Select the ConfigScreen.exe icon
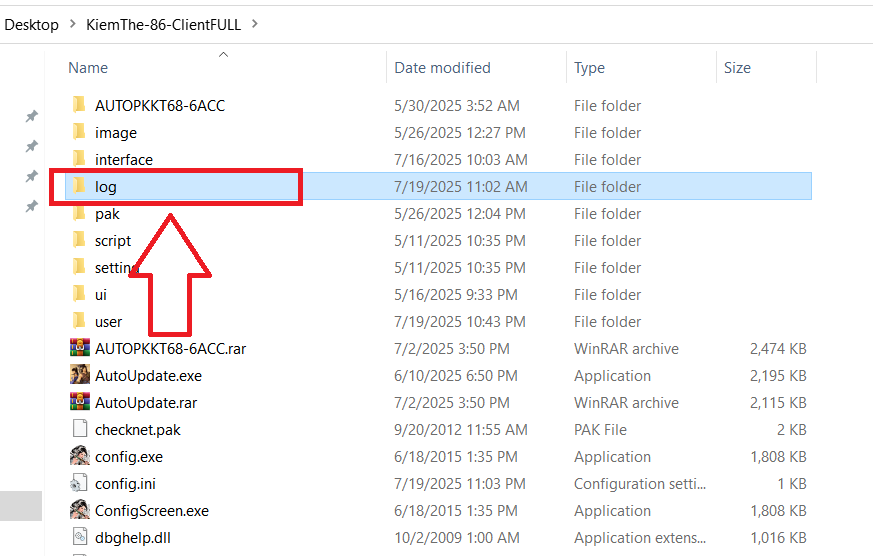Viewport: 873px width, 556px height. click(80, 511)
